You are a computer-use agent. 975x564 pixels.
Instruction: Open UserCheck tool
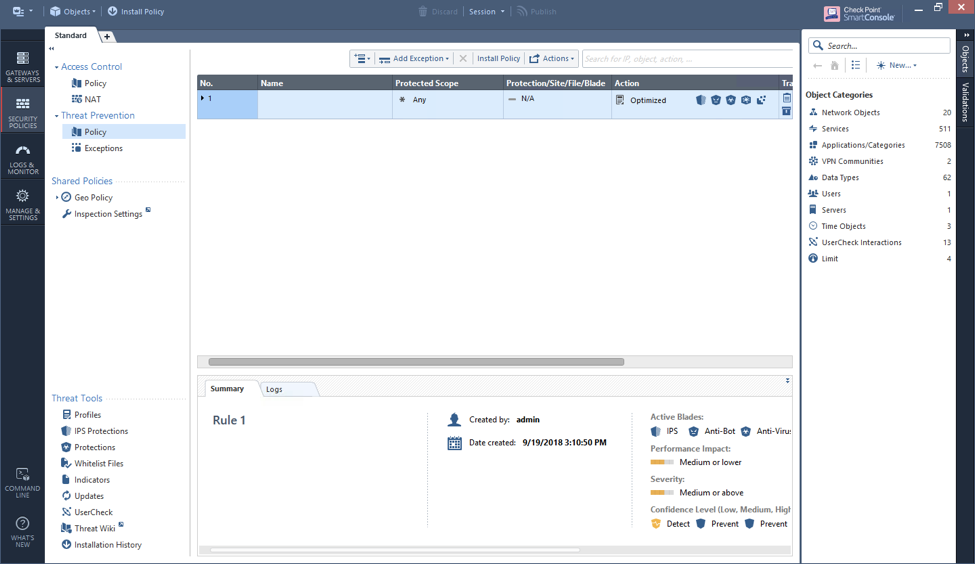pyautogui.click(x=87, y=512)
